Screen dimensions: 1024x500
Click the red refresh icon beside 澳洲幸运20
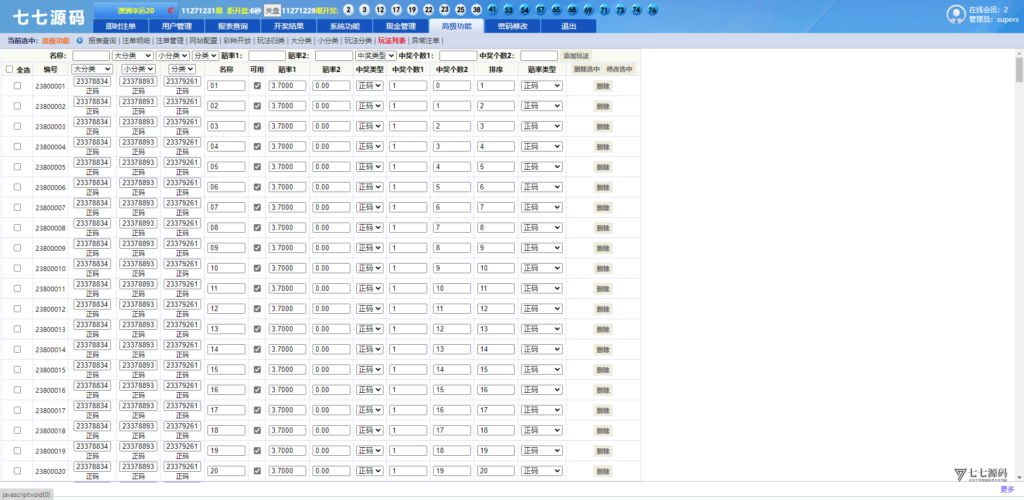170,10
